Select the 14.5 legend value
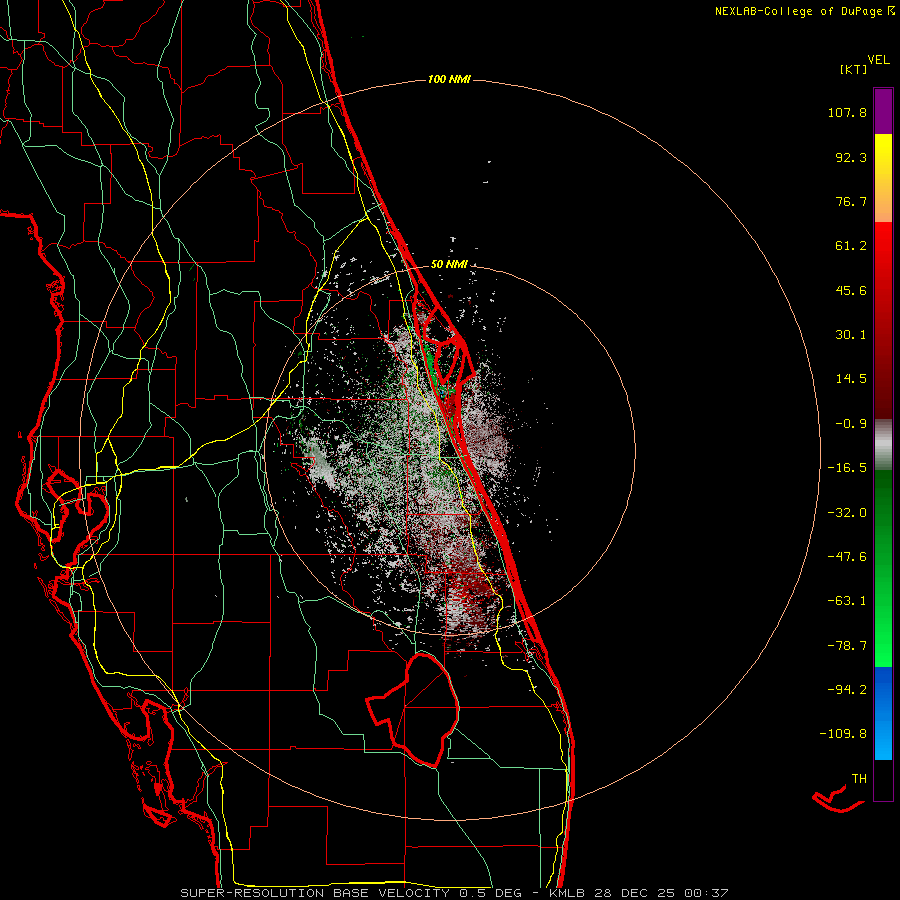Viewport: 900px width, 900px height. point(851,379)
